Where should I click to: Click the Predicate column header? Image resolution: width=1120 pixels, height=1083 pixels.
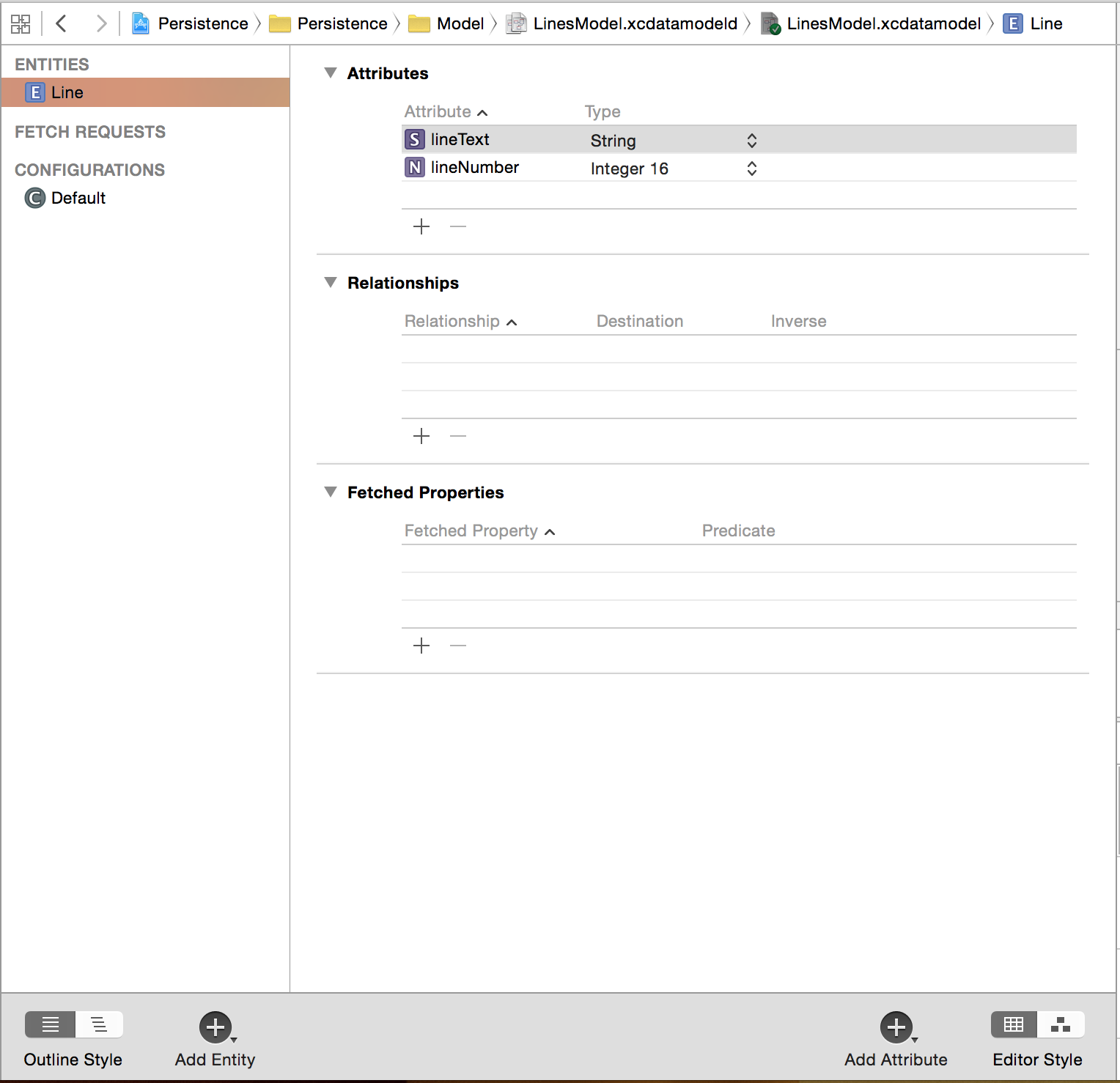click(x=738, y=531)
